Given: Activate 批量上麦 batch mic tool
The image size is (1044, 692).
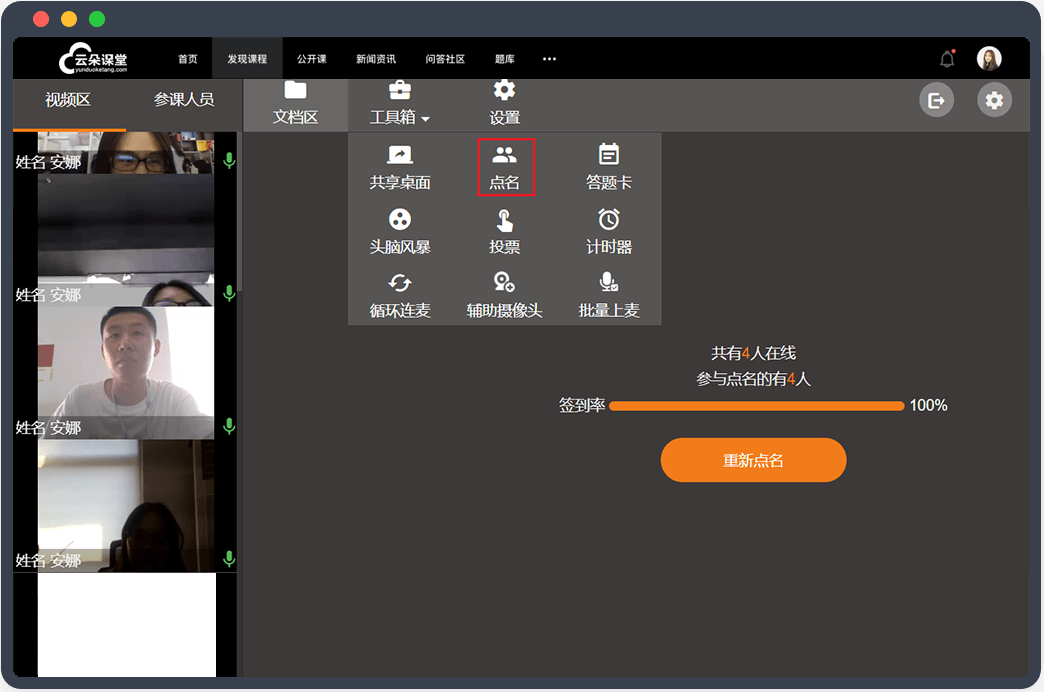Looking at the screenshot, I should pos(608,296).
